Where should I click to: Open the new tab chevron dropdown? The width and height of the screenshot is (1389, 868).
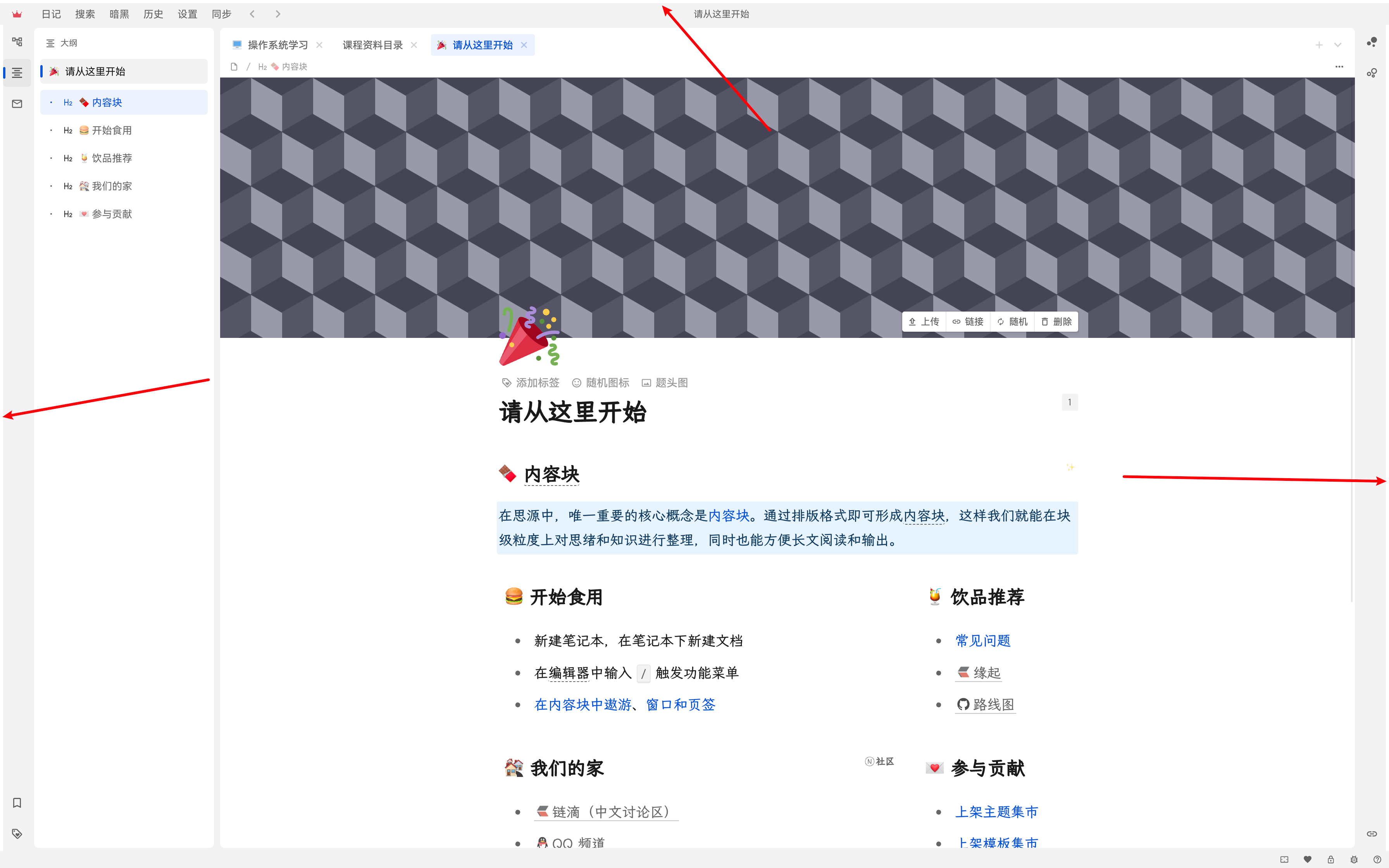tap(1337, 45)
